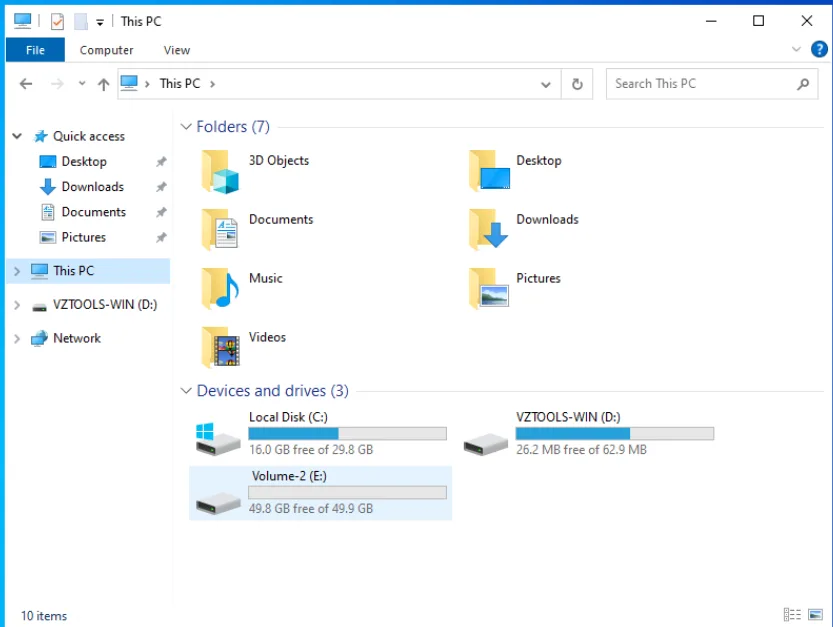Click the computer icon in address bar
This screenshot has width=833, height=627.
(x=129, y=83)
